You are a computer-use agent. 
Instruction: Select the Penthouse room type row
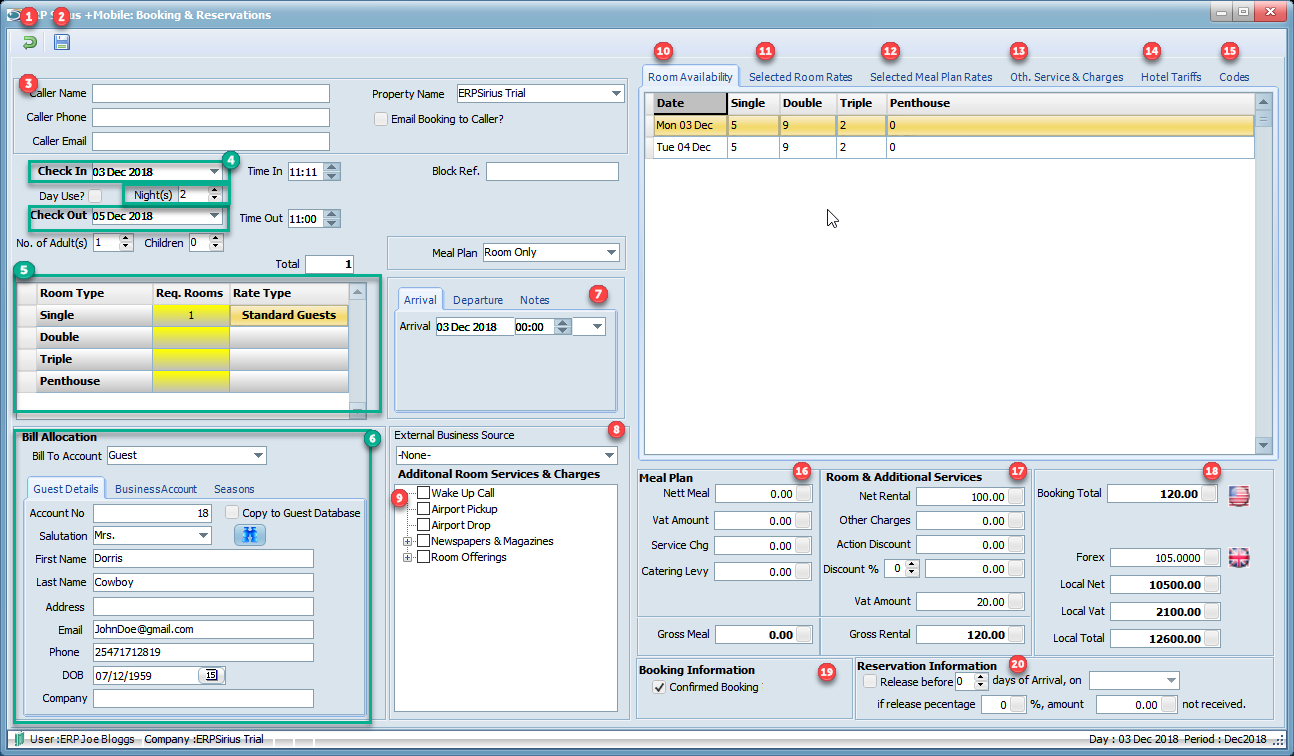click(x=184, y=381)
